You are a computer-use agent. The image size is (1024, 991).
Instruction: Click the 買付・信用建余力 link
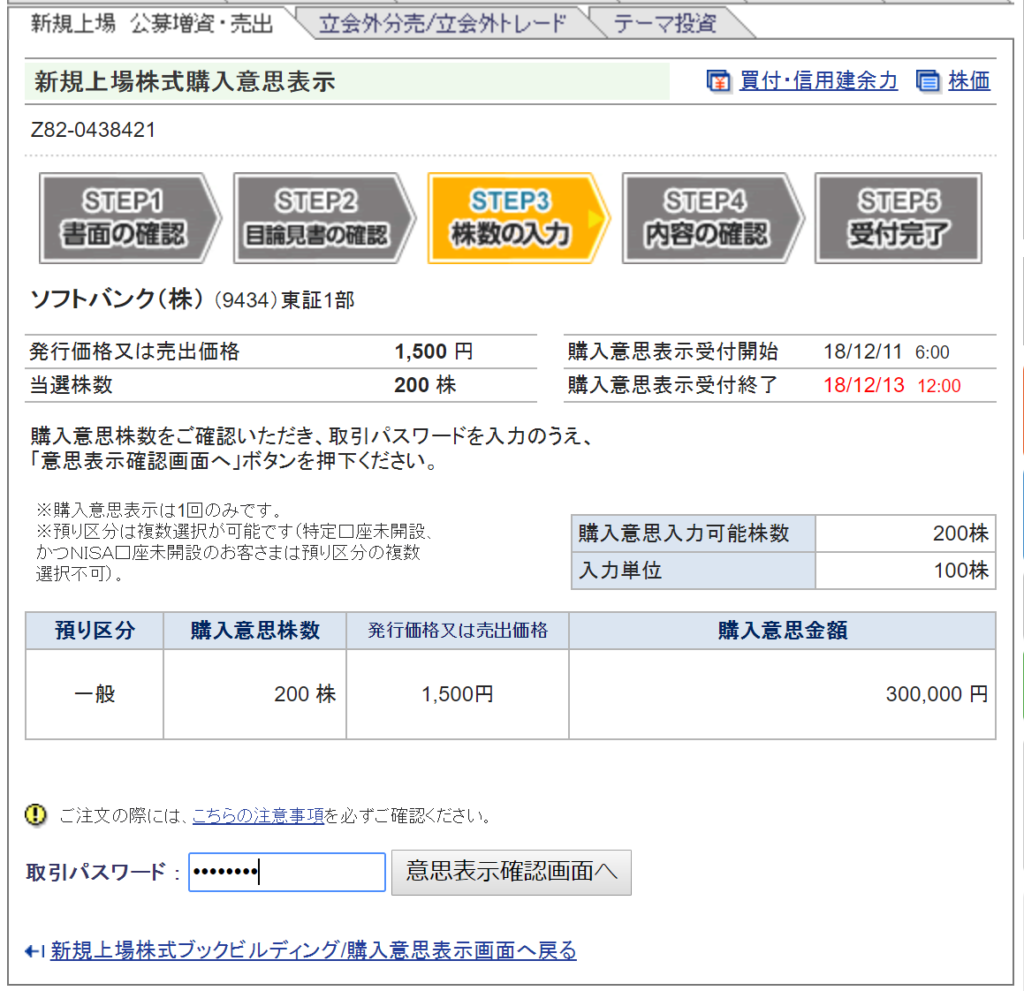click(818, 80)
